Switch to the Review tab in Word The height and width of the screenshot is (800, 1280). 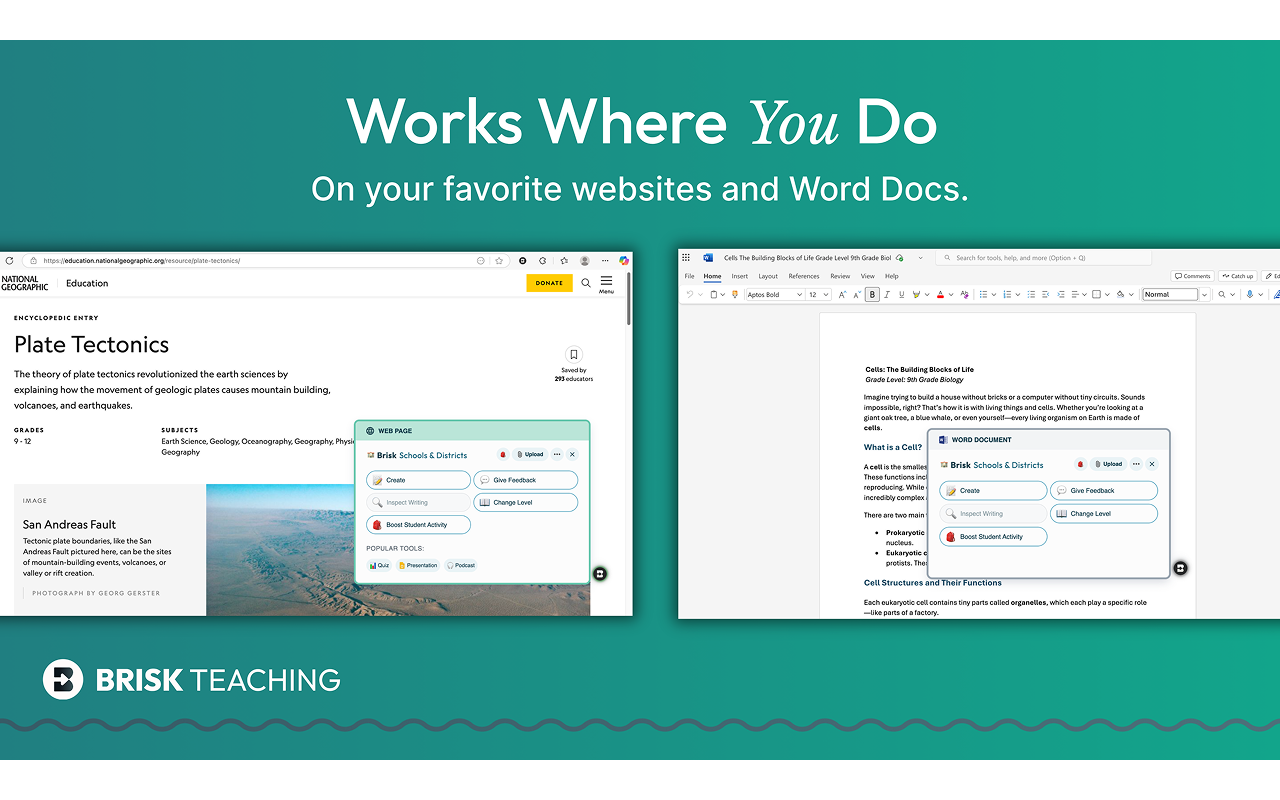coord(840,276)
